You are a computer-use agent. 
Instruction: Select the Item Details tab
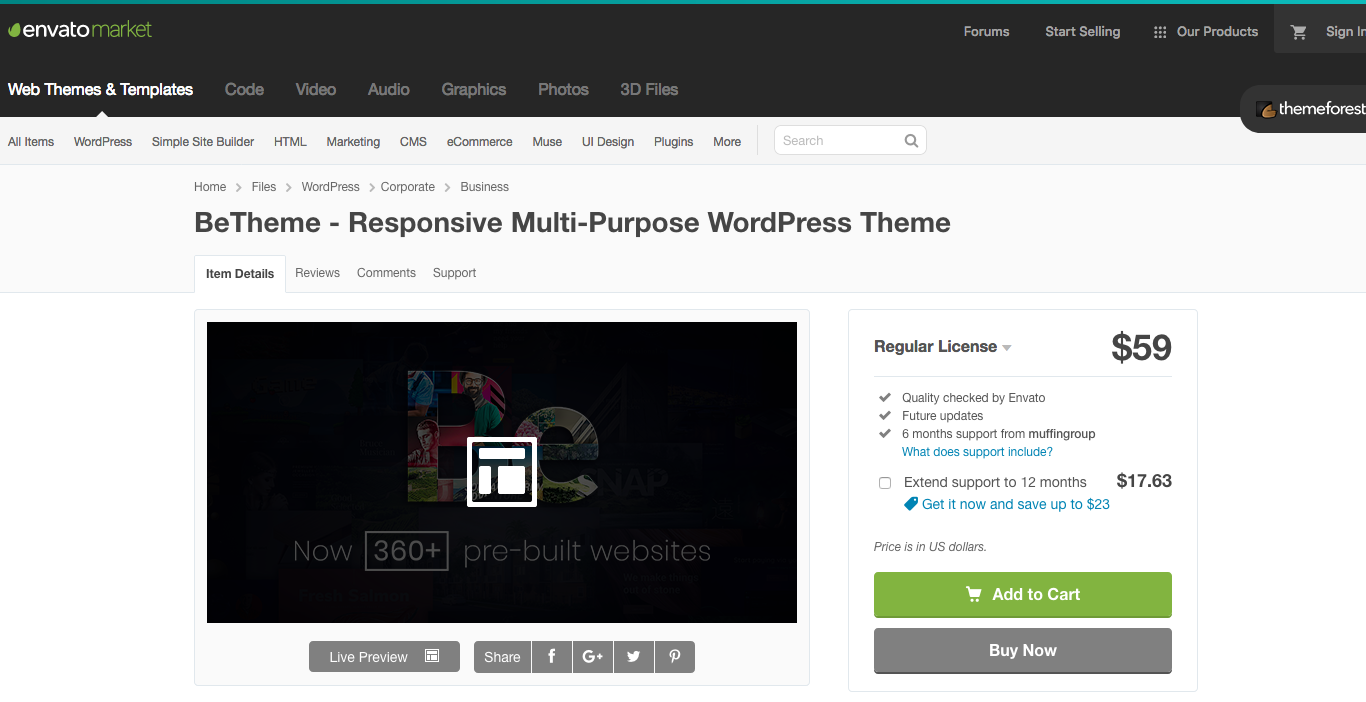tap(240, 274)
